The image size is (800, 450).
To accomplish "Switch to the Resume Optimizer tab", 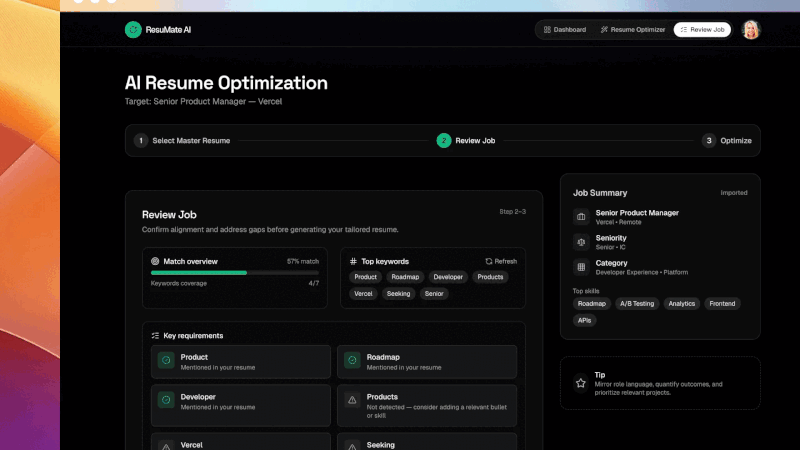I will tap(632, 30).
